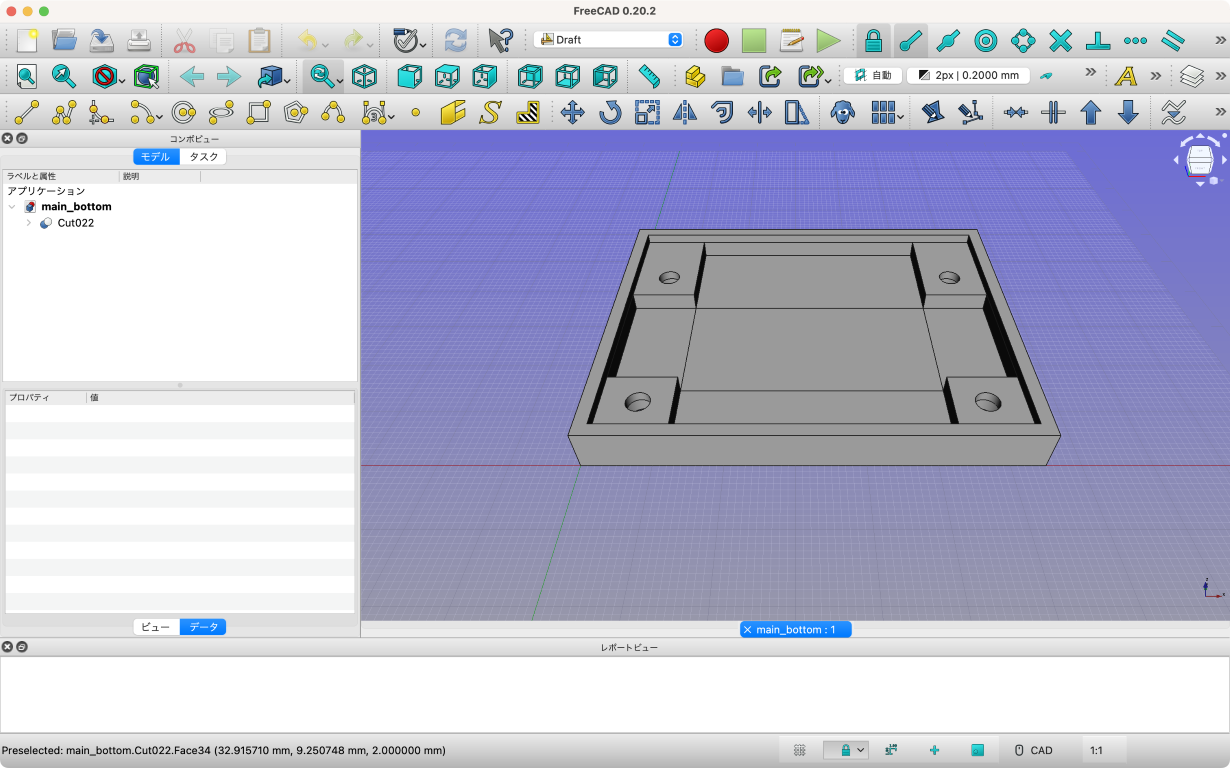Click the CAD navigation style button
The width and height of the screenshot is (1230, 768).
pyautogui.click(x=1033, y=750)
